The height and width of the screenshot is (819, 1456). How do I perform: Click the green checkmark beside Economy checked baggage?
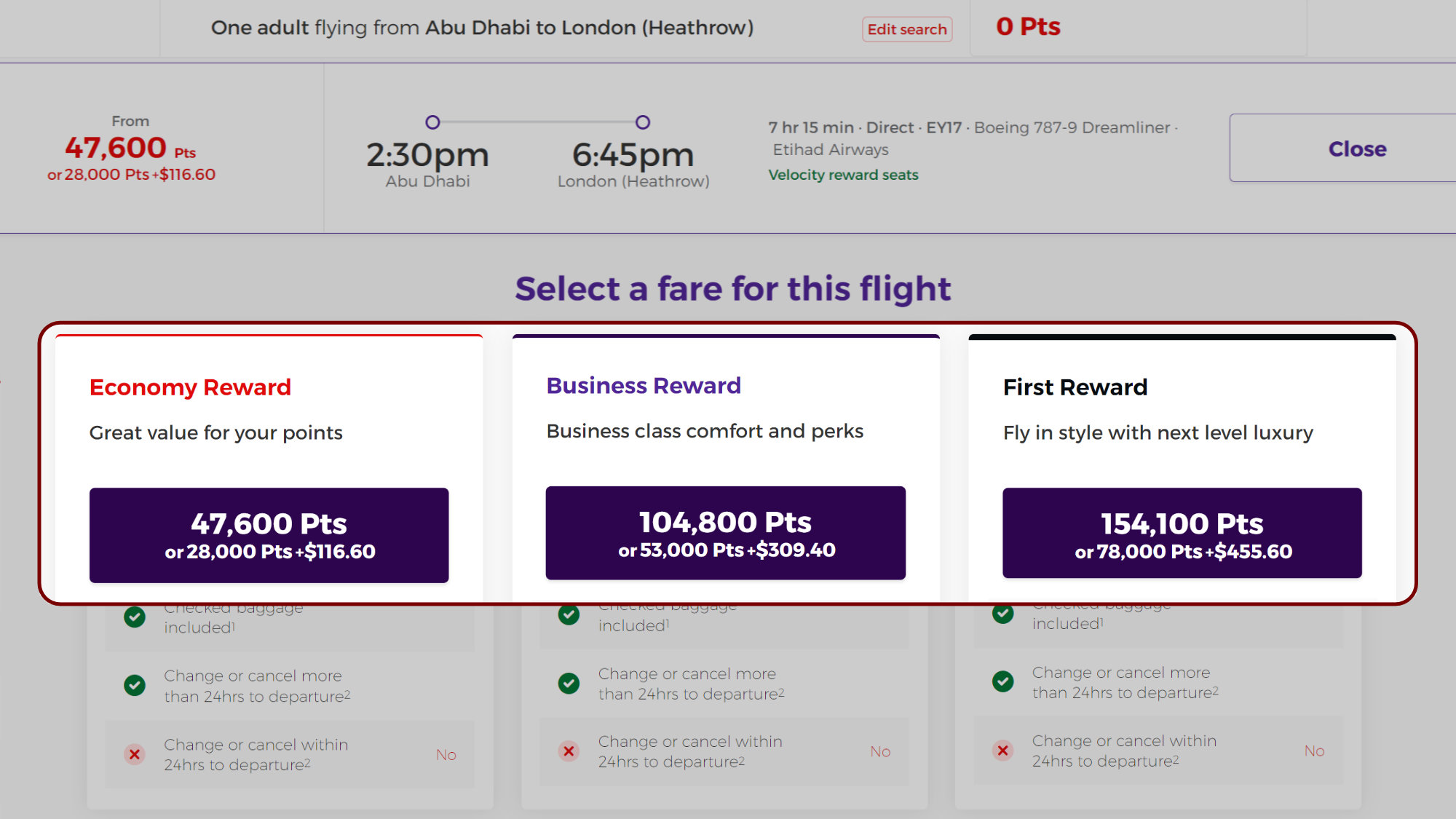click(x=135, y=616)
